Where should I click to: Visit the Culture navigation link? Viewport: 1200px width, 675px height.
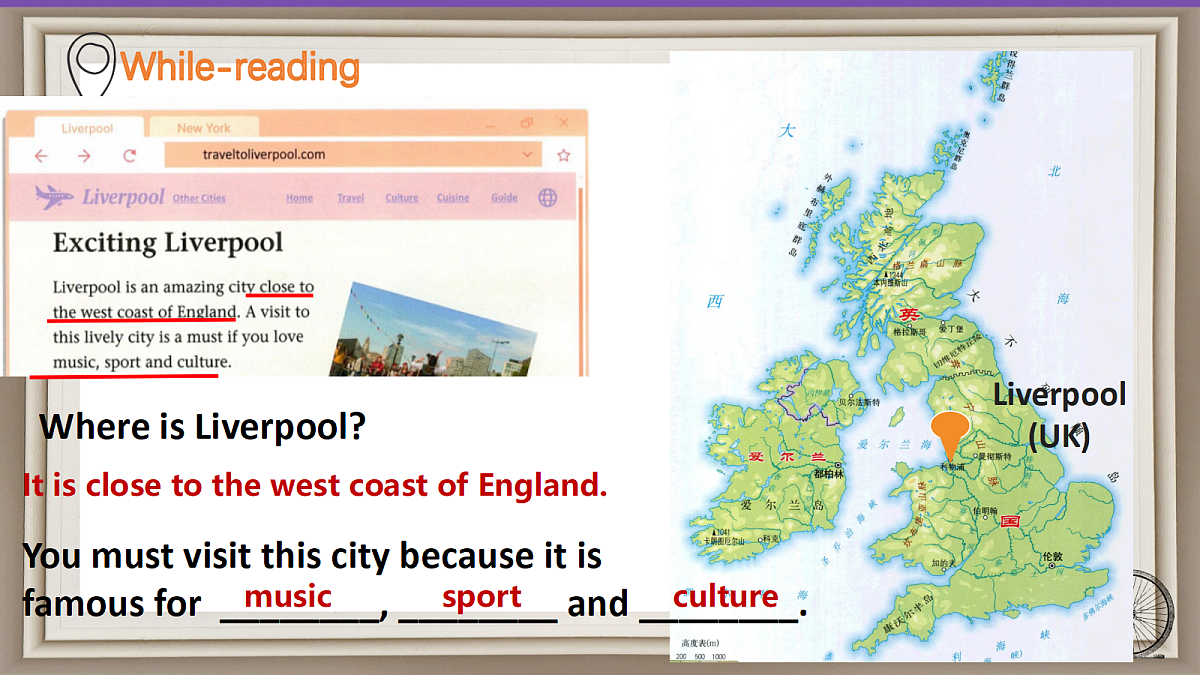click(x=402, y=198)
